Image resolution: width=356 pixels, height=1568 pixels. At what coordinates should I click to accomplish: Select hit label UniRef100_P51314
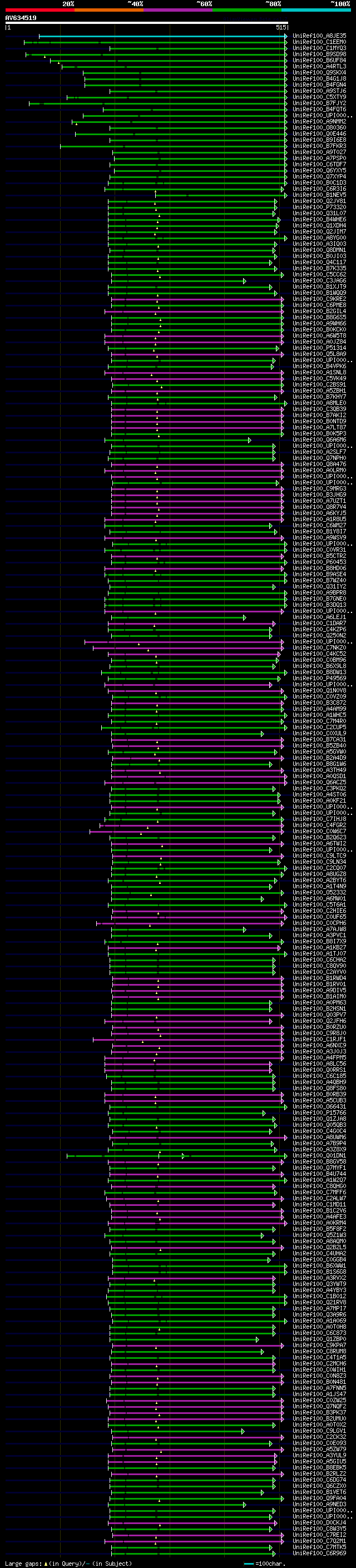point(319,348)
